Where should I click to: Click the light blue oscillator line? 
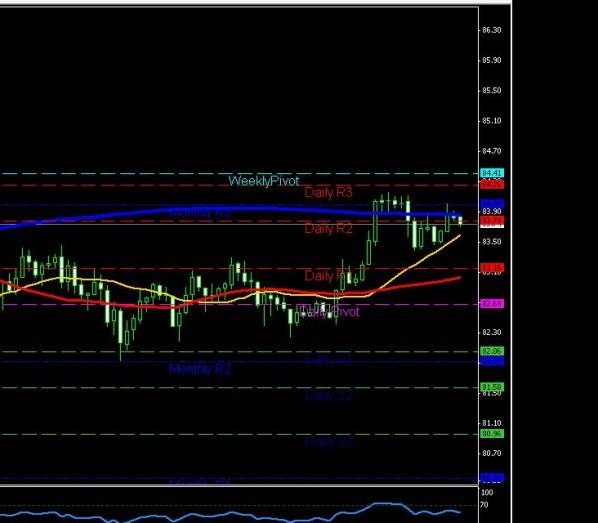(230, 513)
